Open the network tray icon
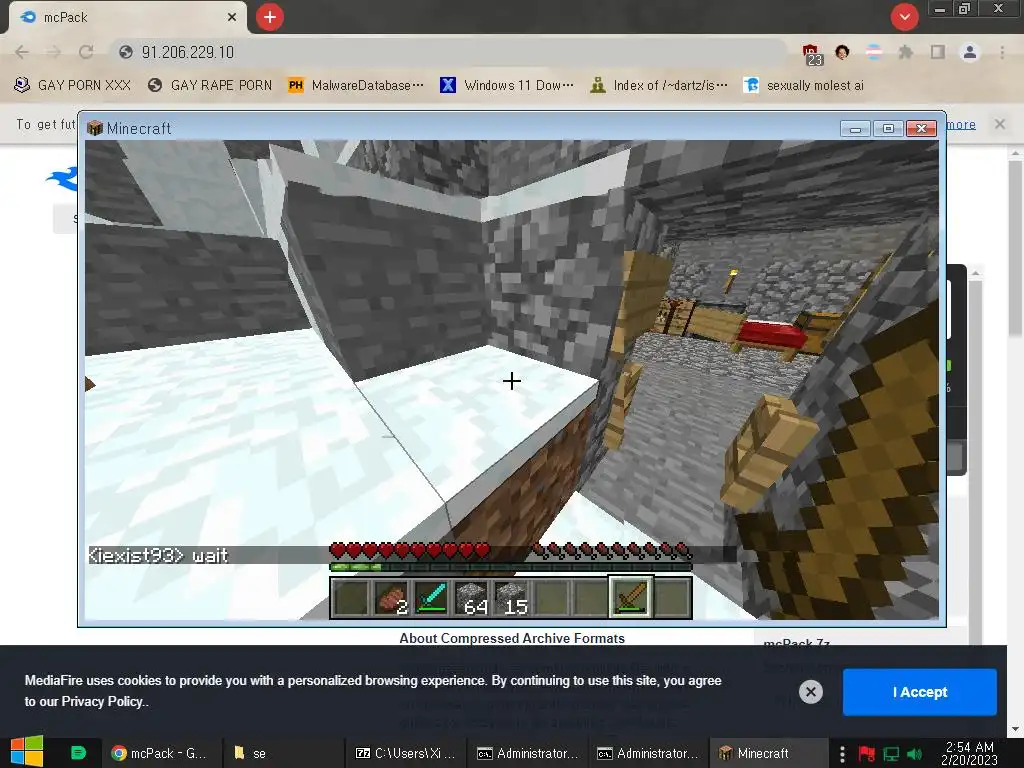The width and height of the screenshot is (1024, 768). [891, 754]
